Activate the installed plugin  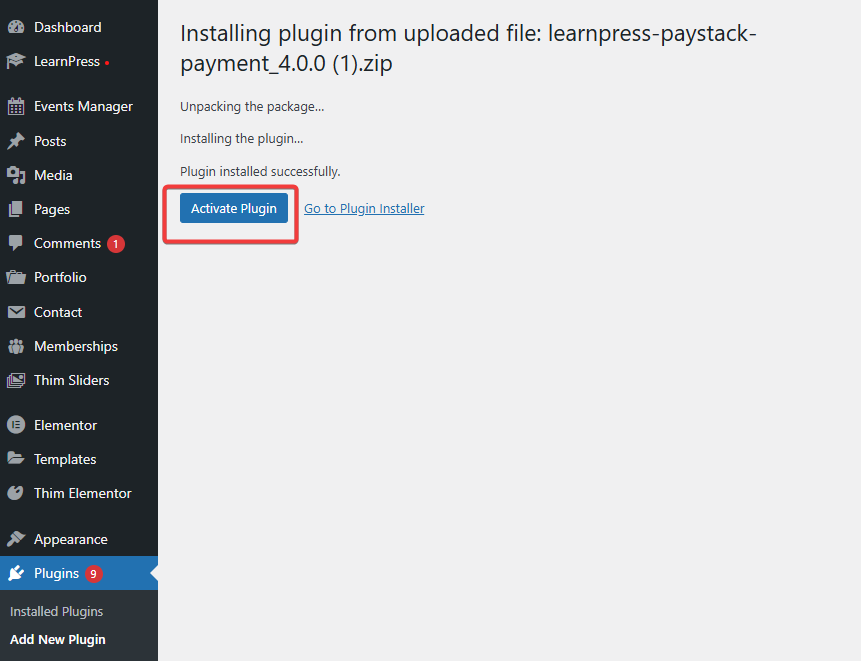[234, 208]
